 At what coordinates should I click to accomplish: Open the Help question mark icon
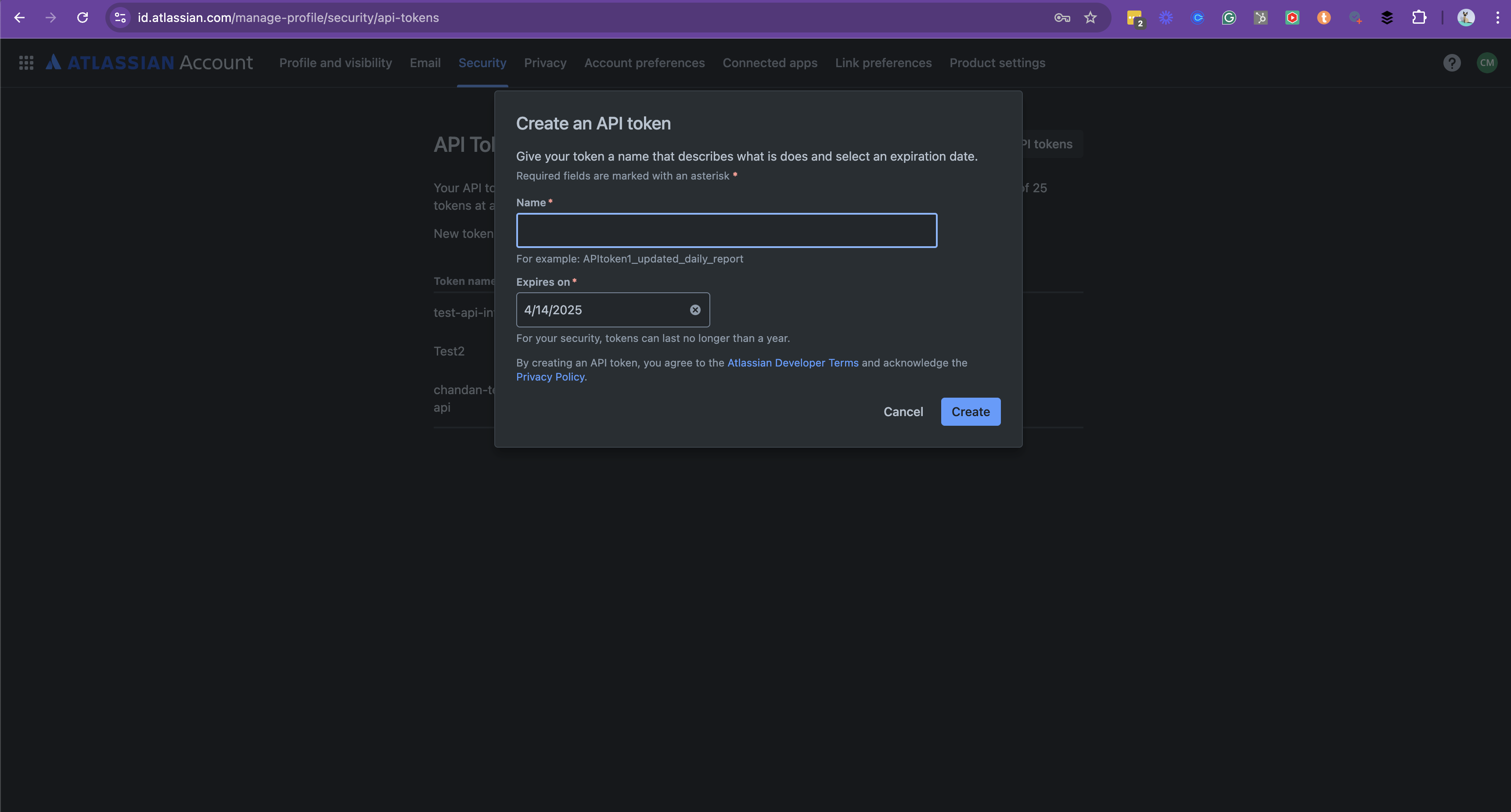click(1451, 63)
